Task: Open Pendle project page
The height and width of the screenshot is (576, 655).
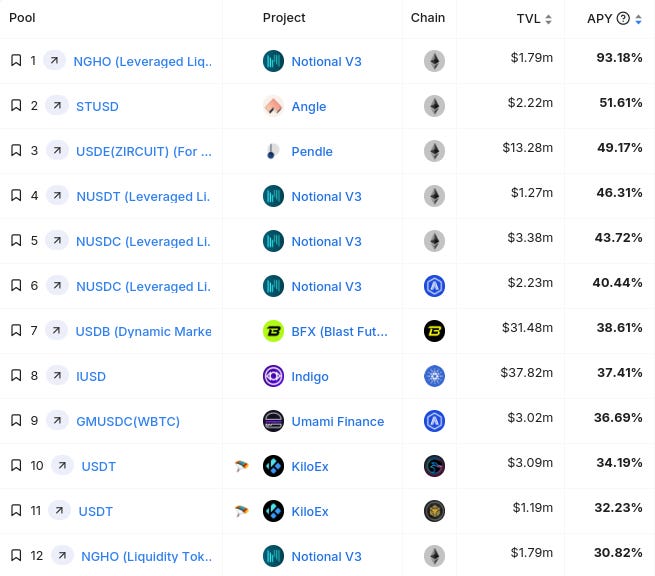Action: click(312, 152)
